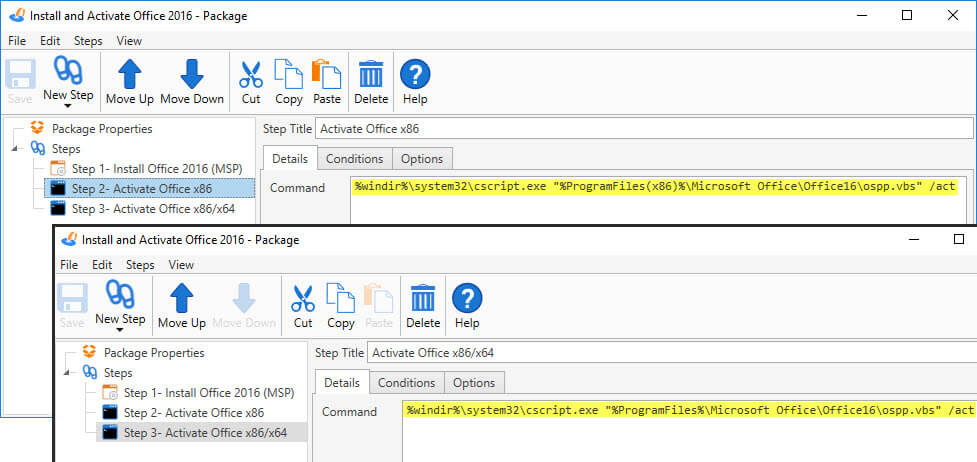The height and width of the screenshot is (462, 977).
Task: Collapse Steps tree node in back window
Action: tap(14, 150)
